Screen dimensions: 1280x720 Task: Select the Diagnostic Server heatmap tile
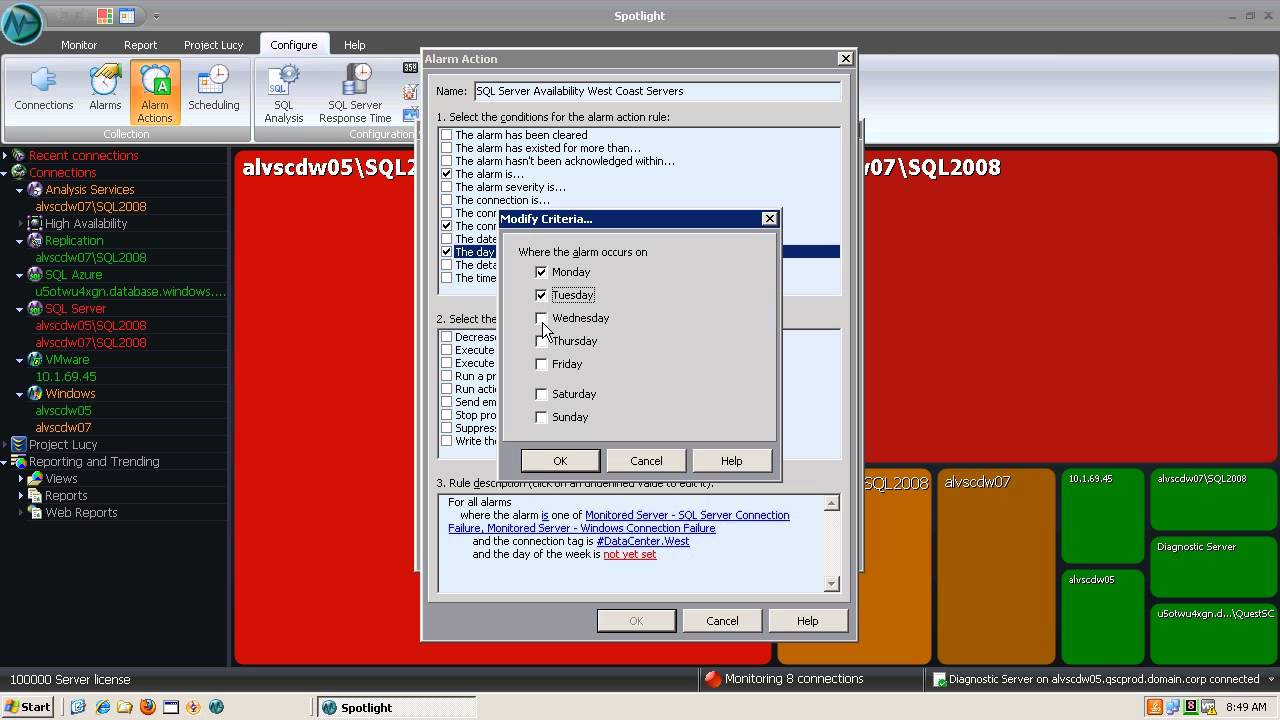(1213, 565)
